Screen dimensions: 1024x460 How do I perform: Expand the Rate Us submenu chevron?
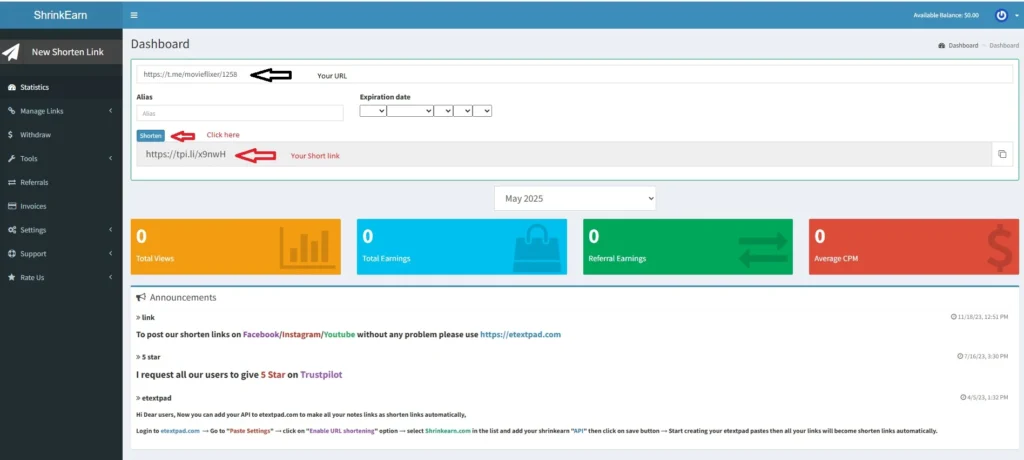click(110, 277)
